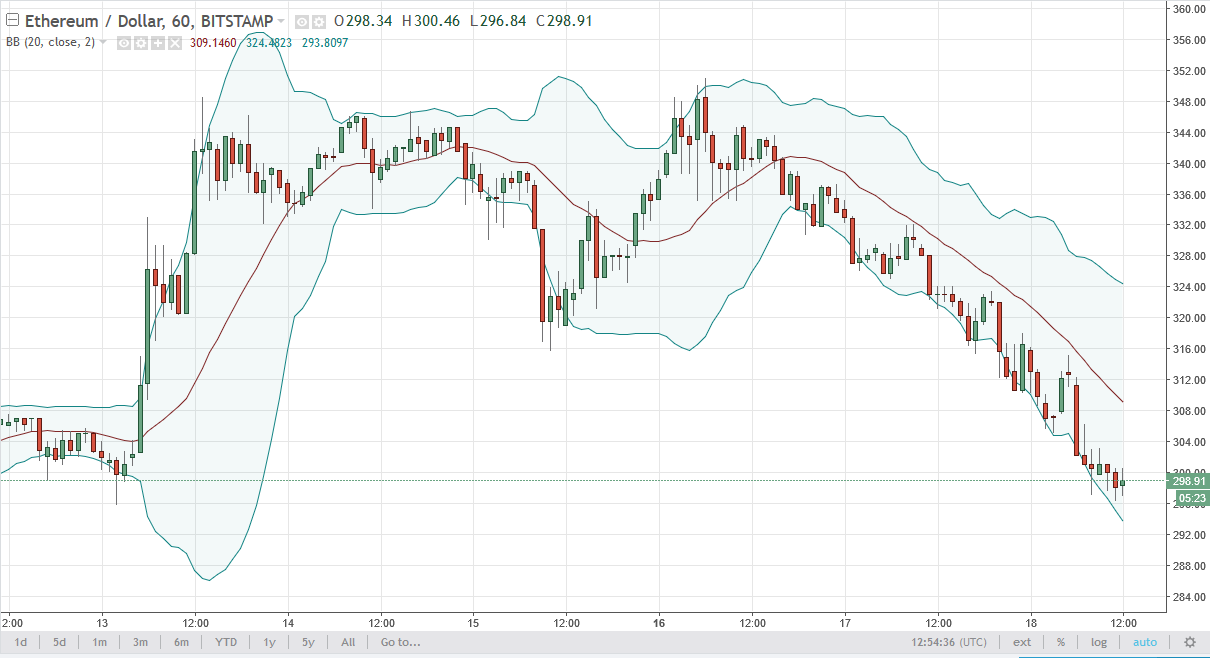Viewport: 1210px width, 658px height.
Task: Click the high value H300.46 in header
Action: click(431, 21)
